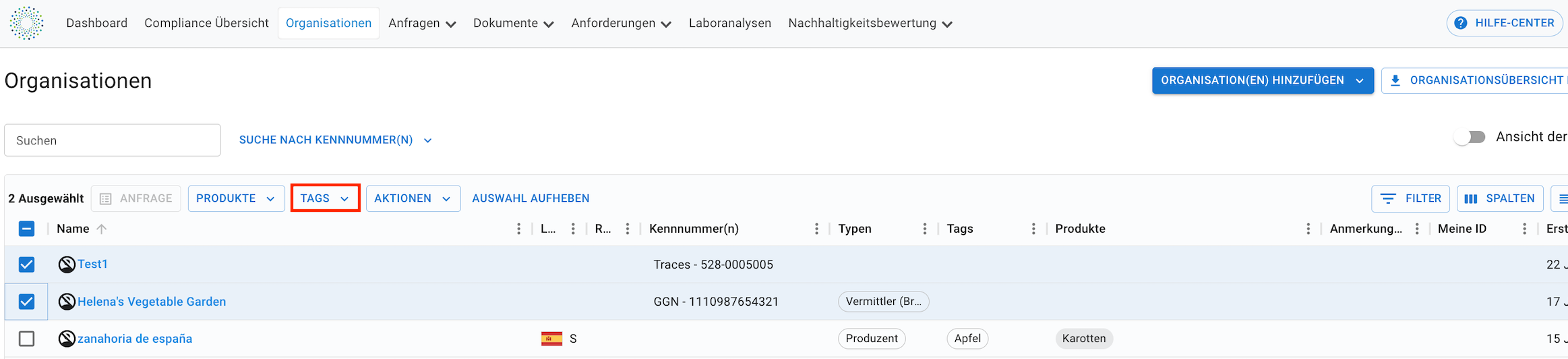Click the Vermittler type chip

click(x=883, y=302)
